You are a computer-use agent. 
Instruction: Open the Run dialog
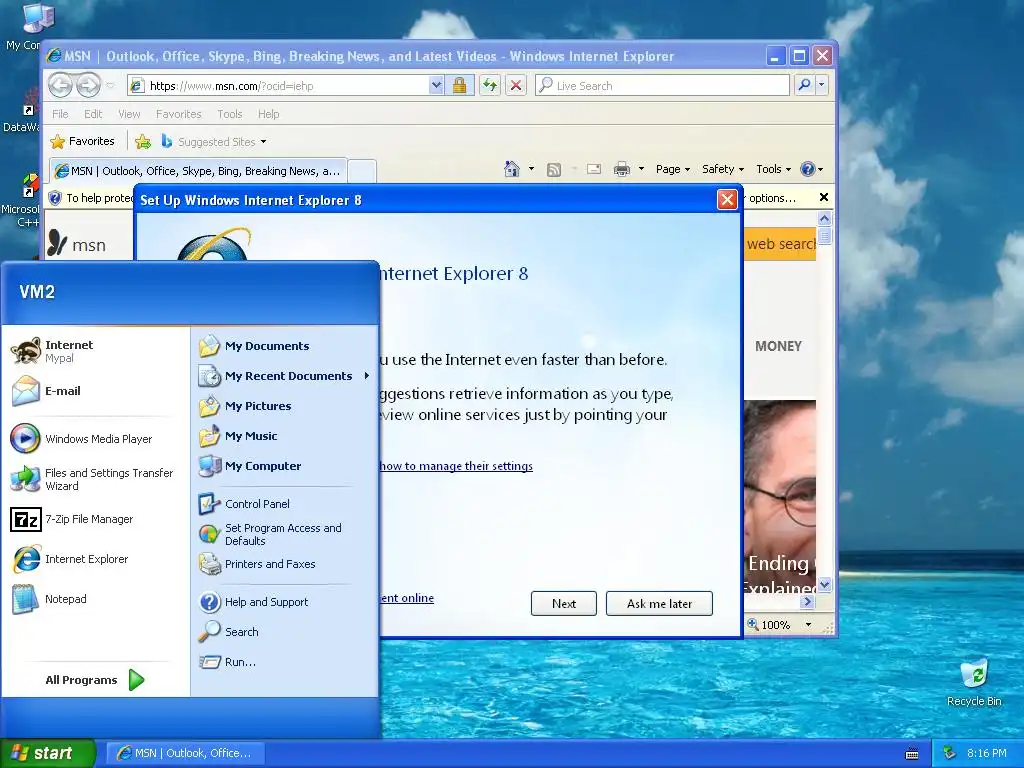(x=227, y=662)
